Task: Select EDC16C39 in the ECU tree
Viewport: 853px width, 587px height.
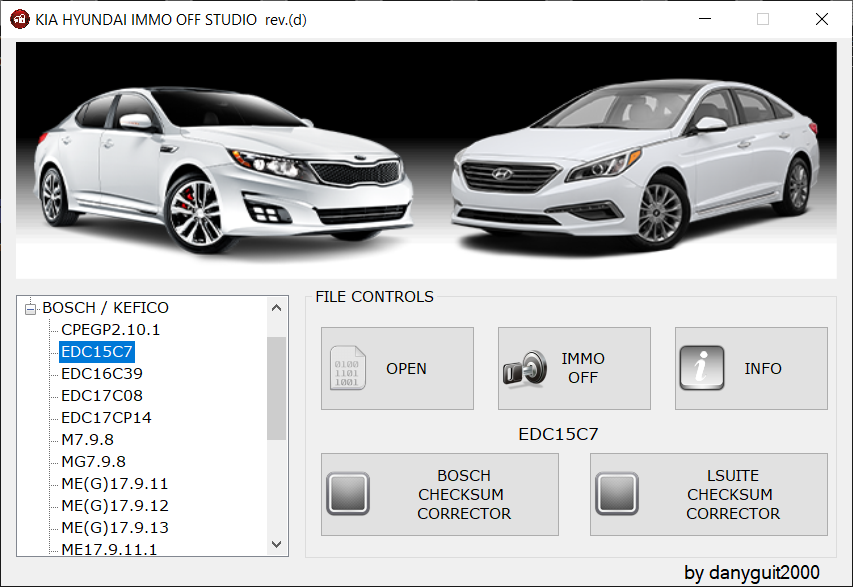Action: point(102,374)
